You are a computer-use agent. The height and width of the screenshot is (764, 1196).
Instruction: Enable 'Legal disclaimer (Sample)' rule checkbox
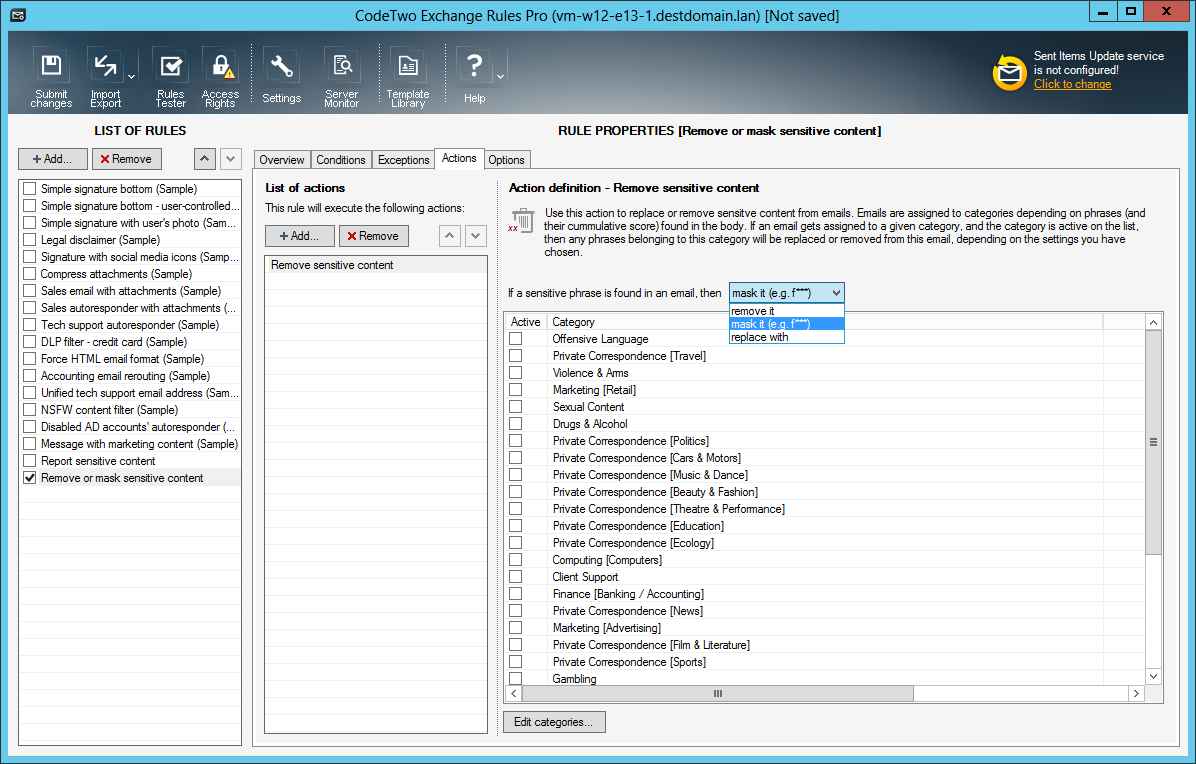pos(30,239)
